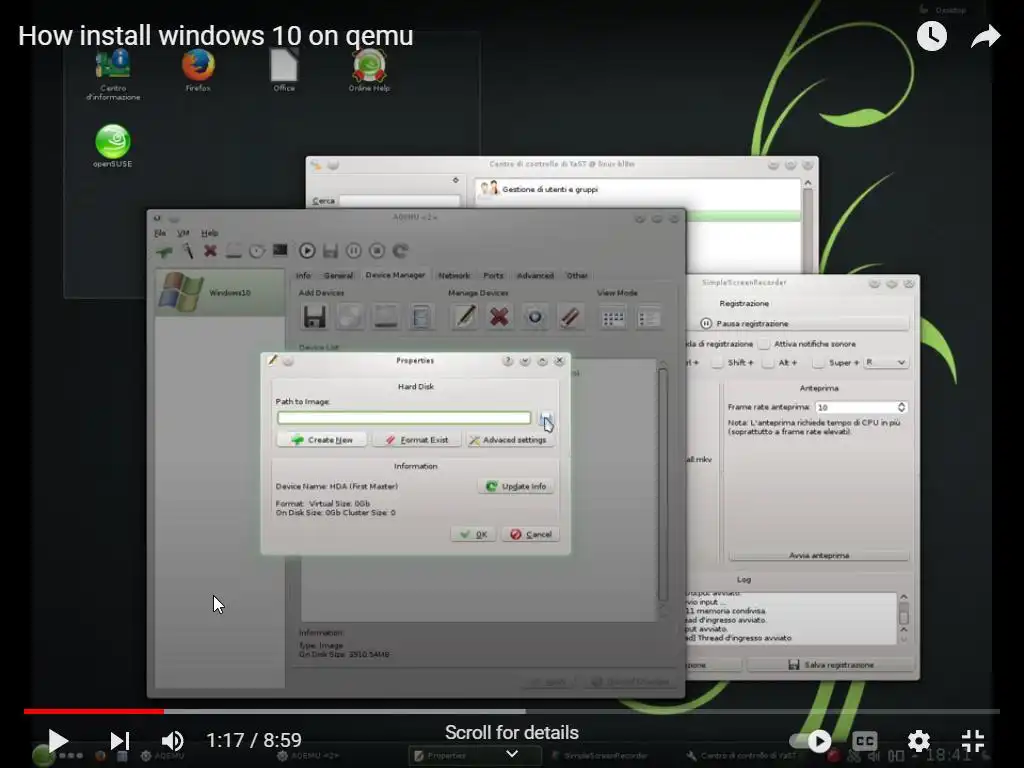1024x768 pixels.
Task: Click the Add floppy device icon
Action: (315, 317)
